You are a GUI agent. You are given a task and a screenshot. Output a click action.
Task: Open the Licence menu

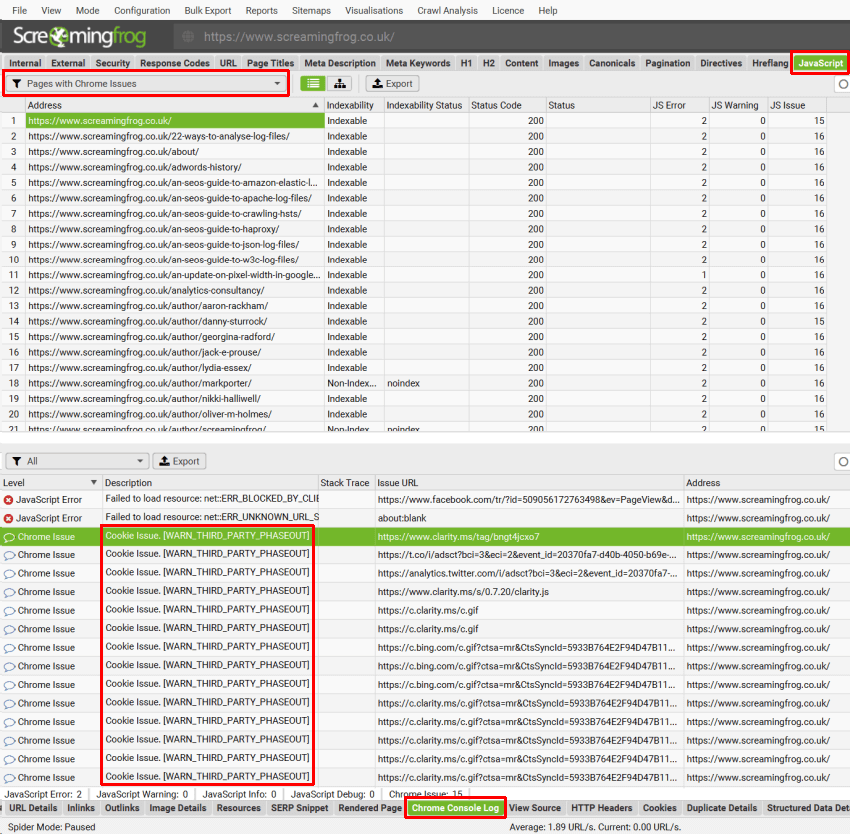[508, 10]
